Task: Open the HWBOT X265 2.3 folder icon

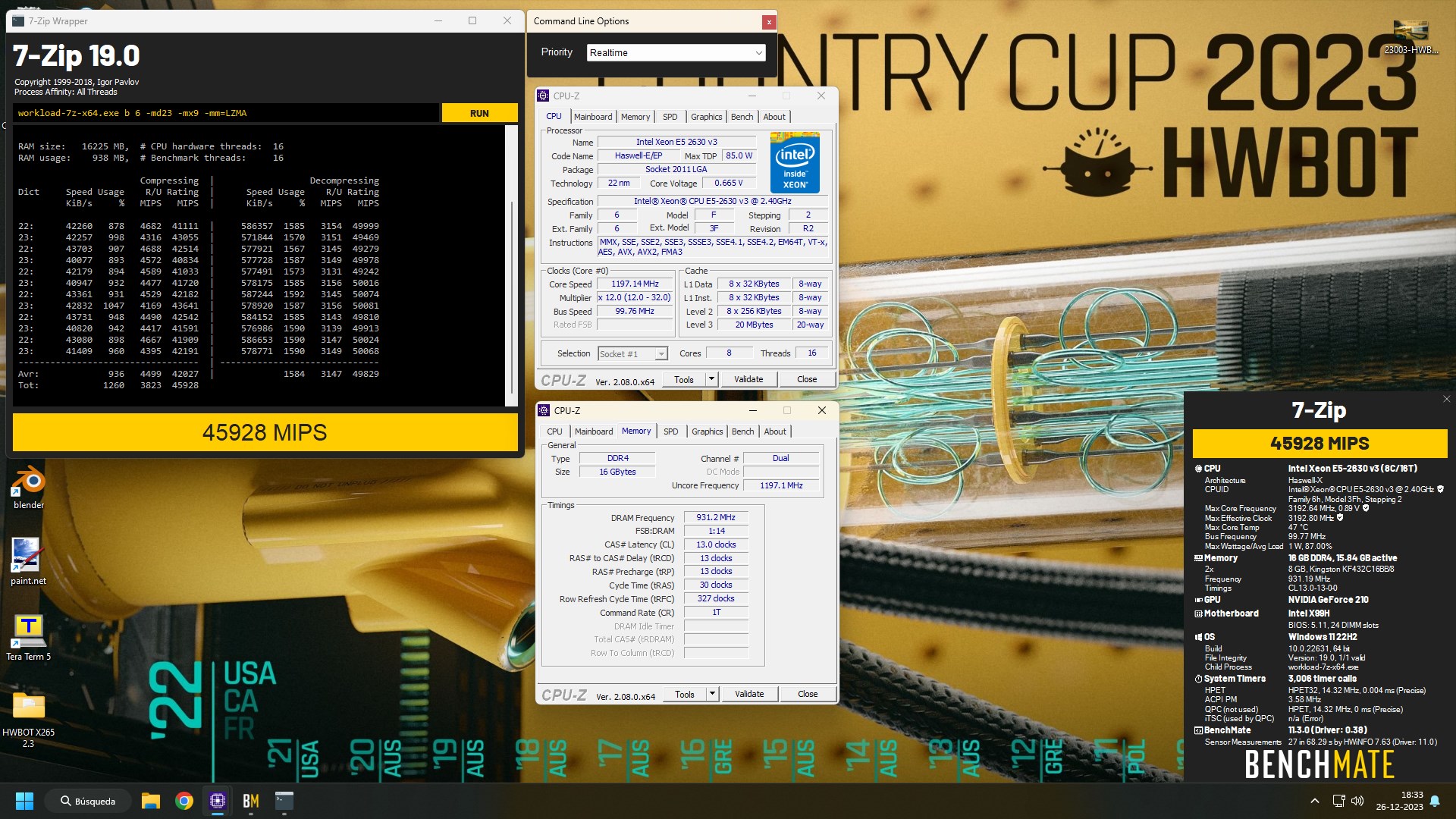Action: [x=29, y=719]
